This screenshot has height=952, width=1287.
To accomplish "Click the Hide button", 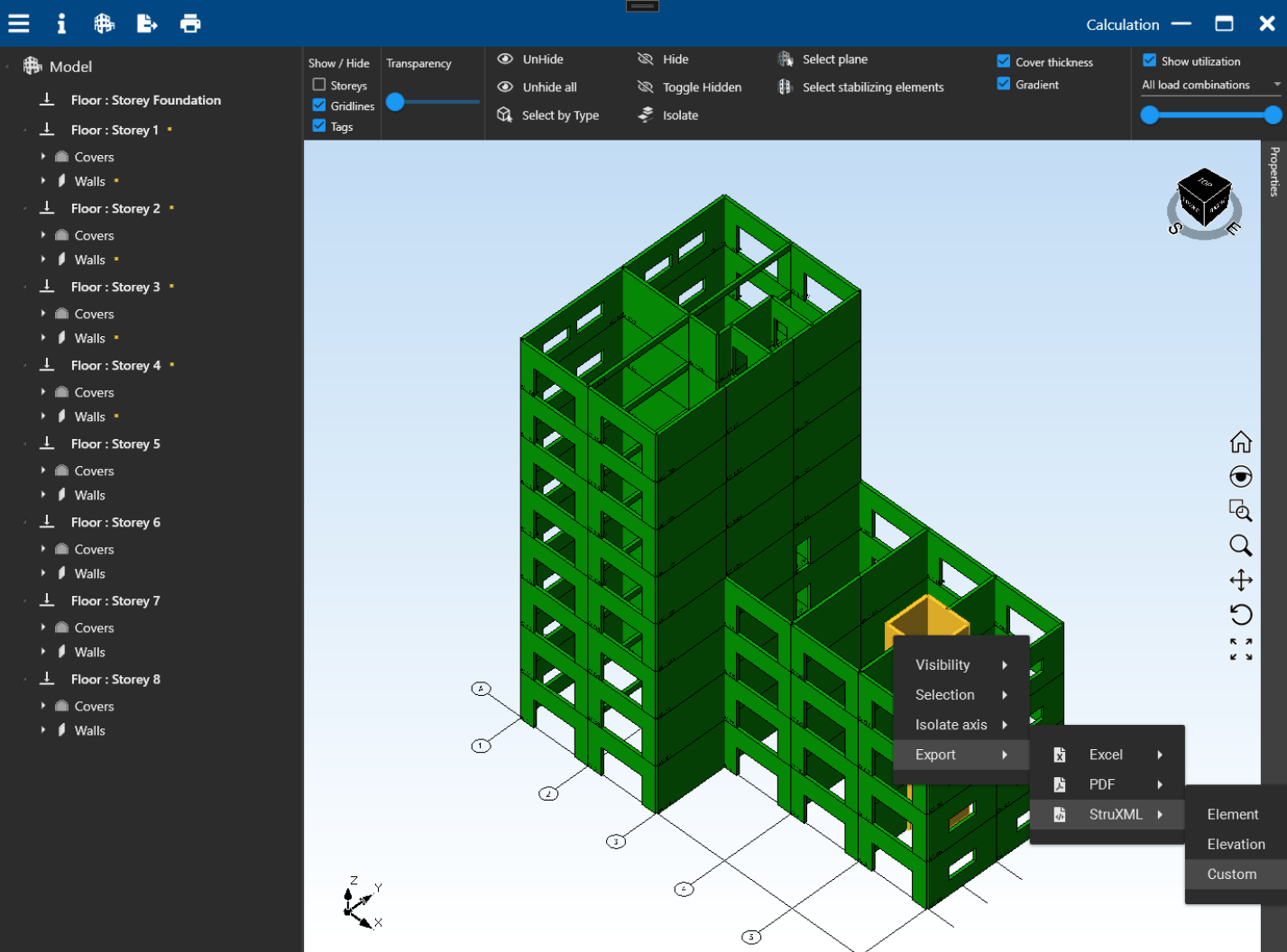I will pos(663,59).
